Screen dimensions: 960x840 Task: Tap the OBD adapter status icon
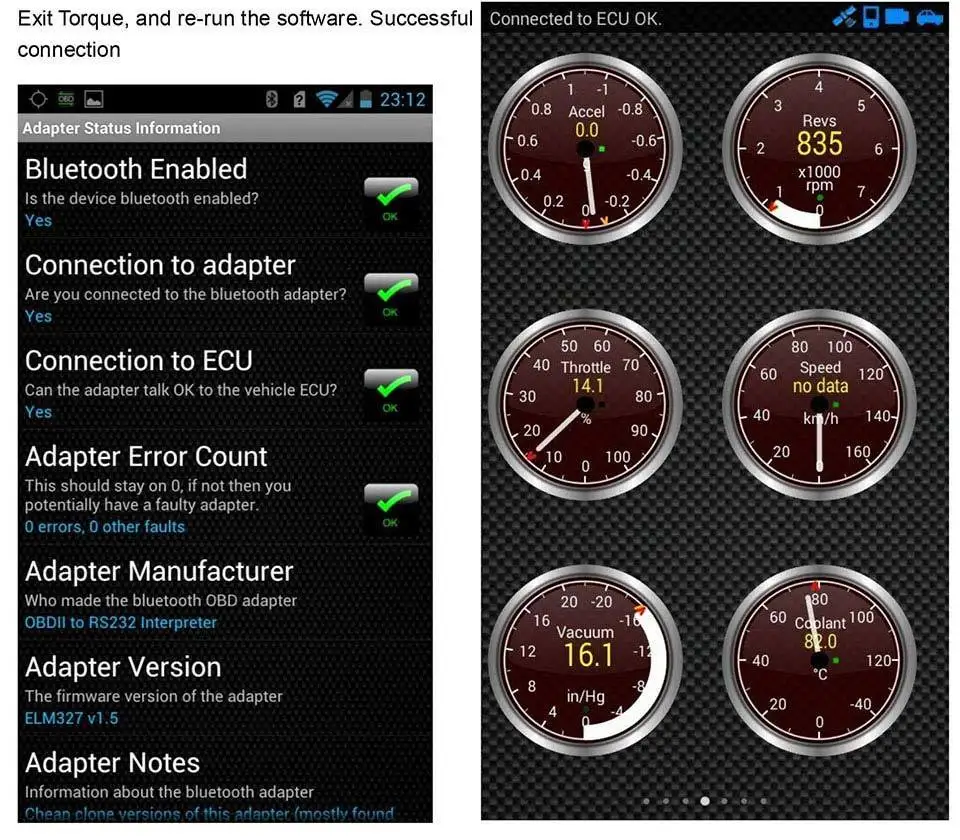pyautogui.click(x=896, y=16)
